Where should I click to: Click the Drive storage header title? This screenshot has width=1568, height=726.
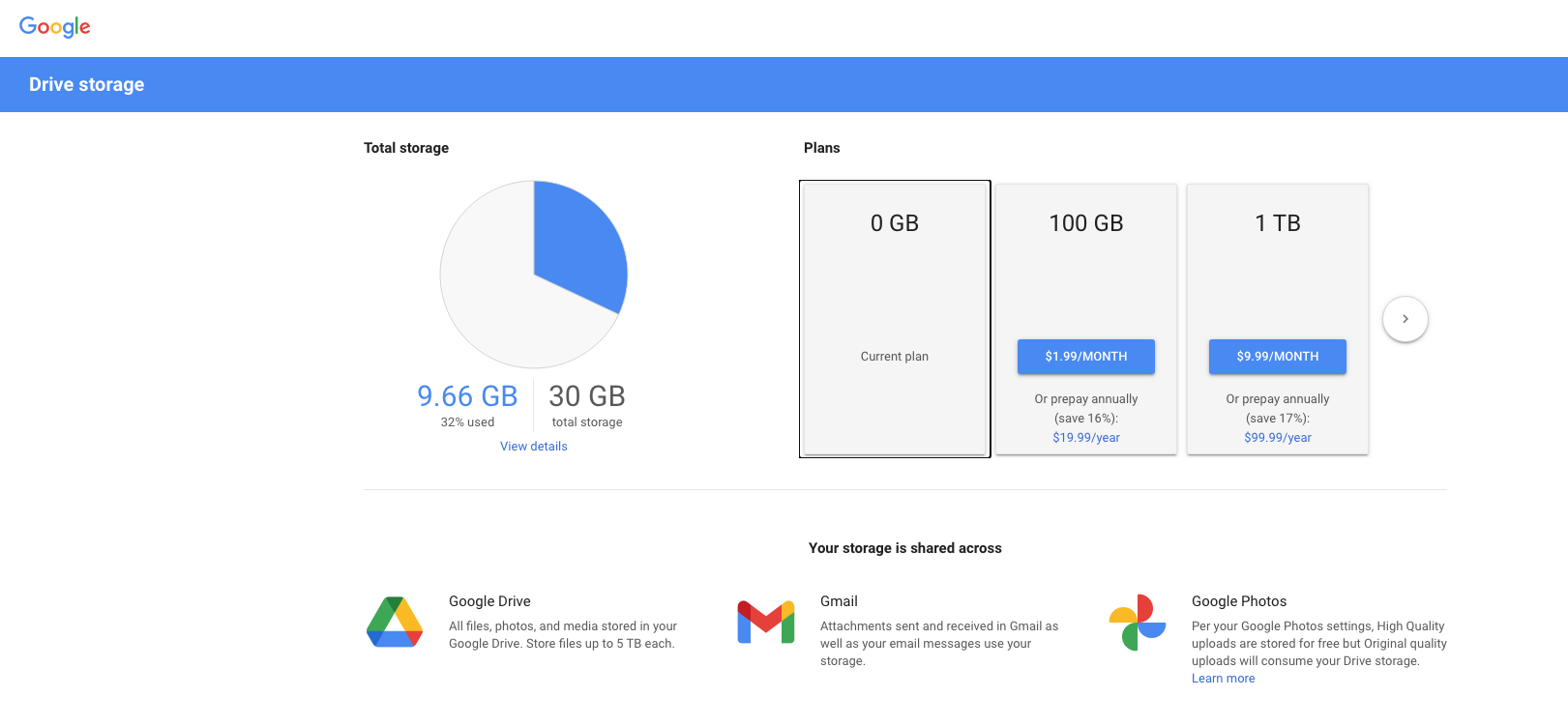tap(87, 85)
